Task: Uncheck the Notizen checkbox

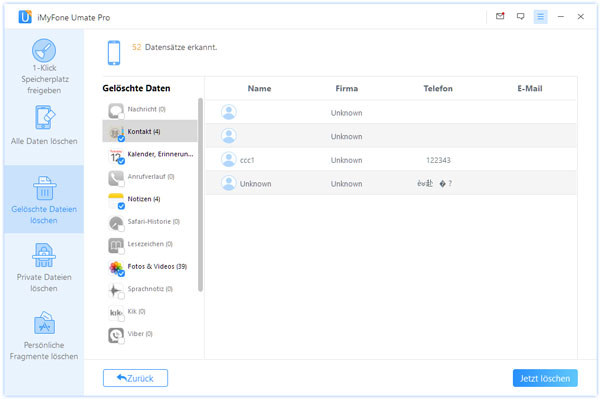Action: tap(121, 206)
